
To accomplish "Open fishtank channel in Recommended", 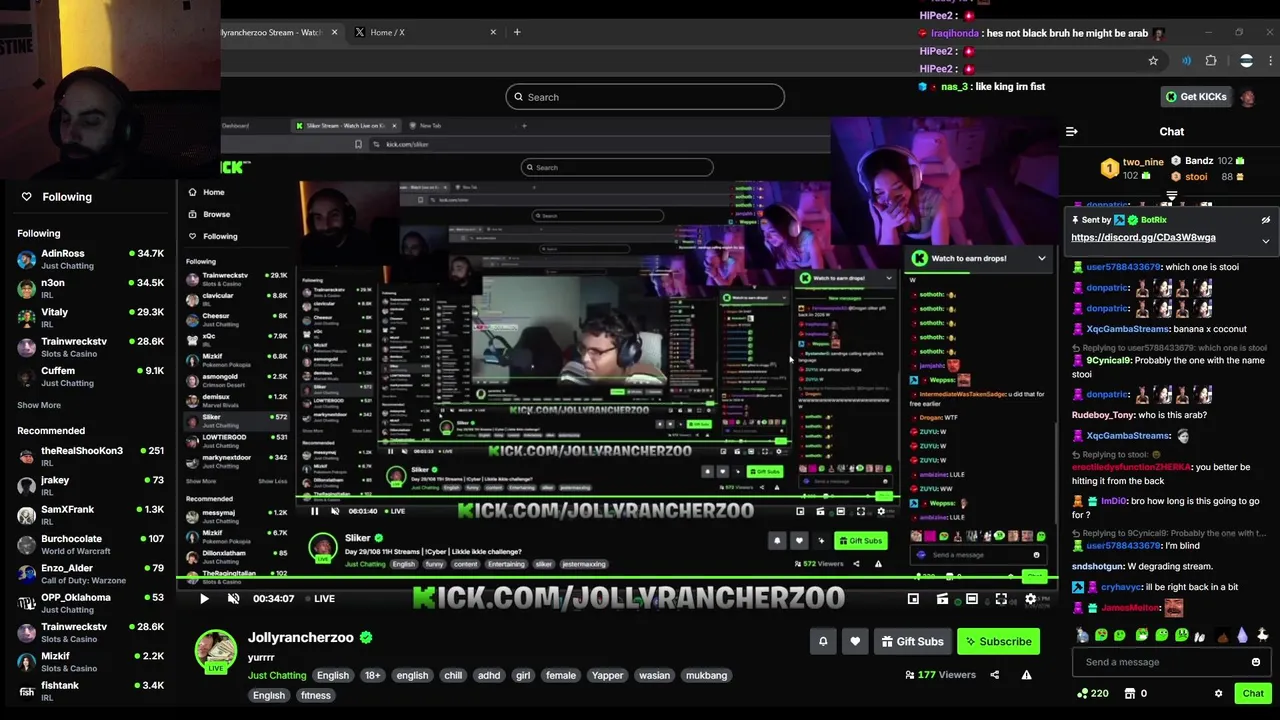I will tap(90, 691).
